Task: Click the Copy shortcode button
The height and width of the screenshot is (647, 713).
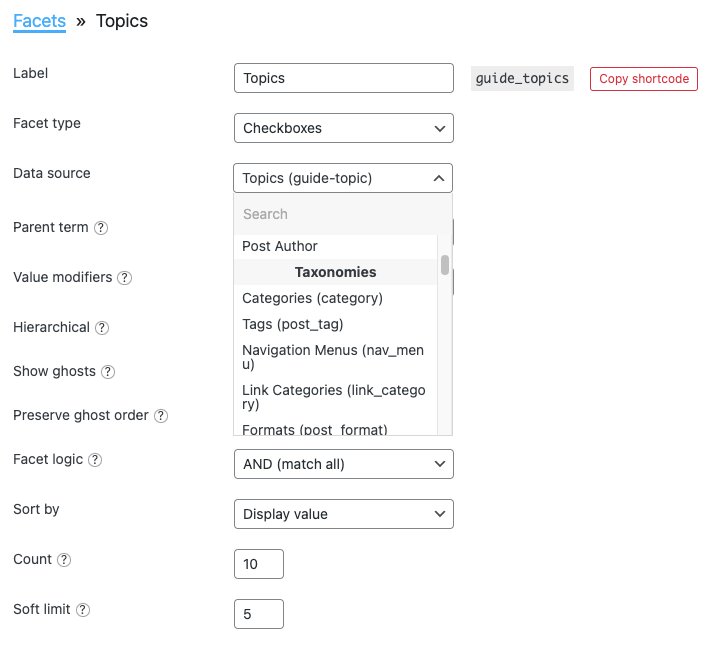Action: pos(643,79)
